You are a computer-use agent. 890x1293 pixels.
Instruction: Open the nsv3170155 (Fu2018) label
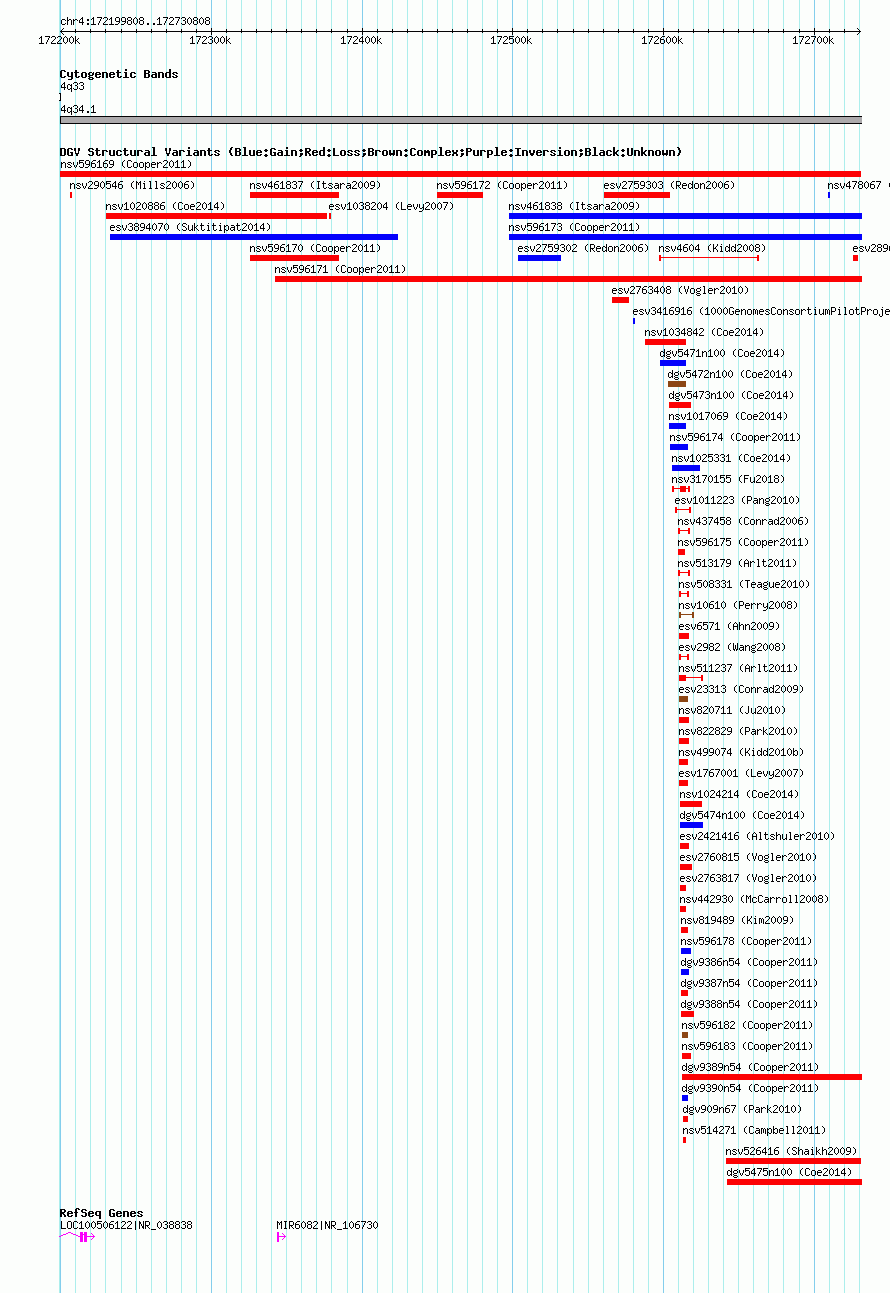728,479
